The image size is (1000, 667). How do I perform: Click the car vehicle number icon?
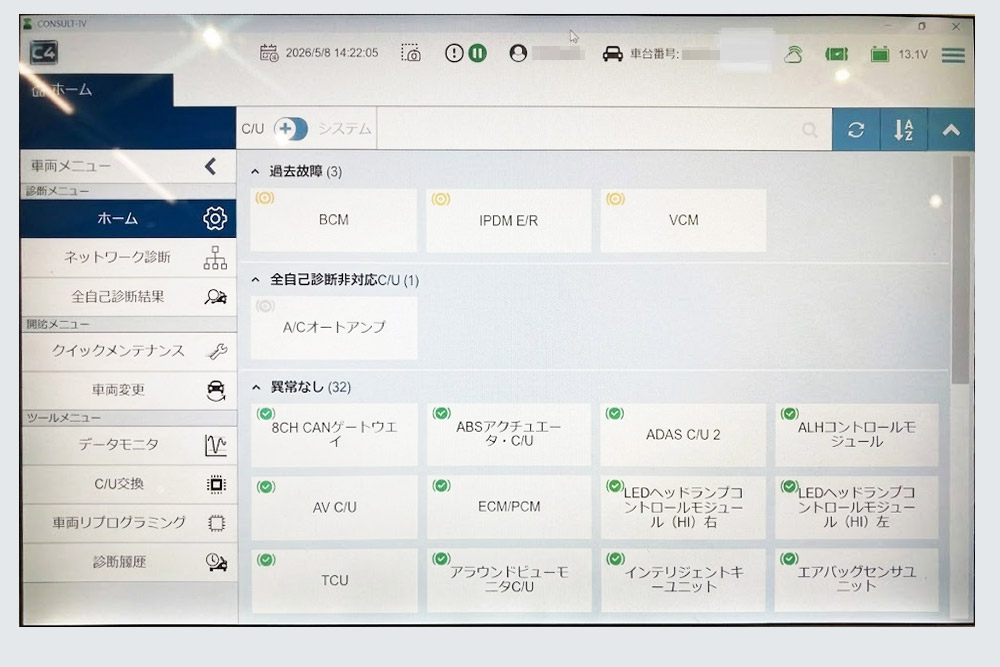tap(612, 54)
